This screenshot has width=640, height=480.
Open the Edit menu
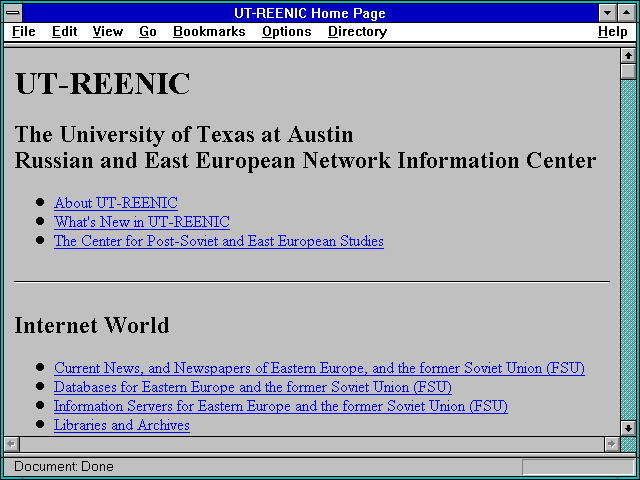tap(64, 31)
